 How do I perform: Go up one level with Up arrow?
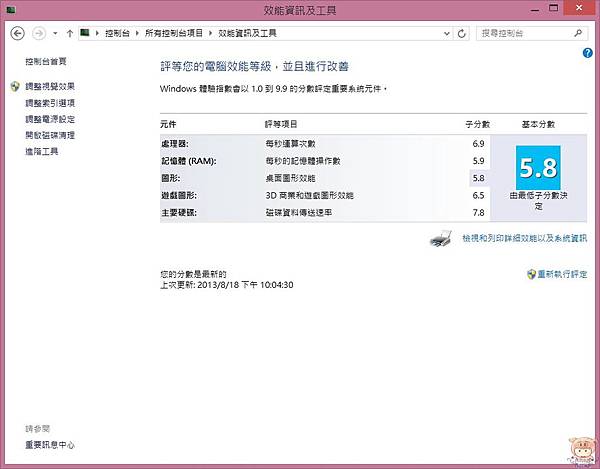[x=70, y=33]
